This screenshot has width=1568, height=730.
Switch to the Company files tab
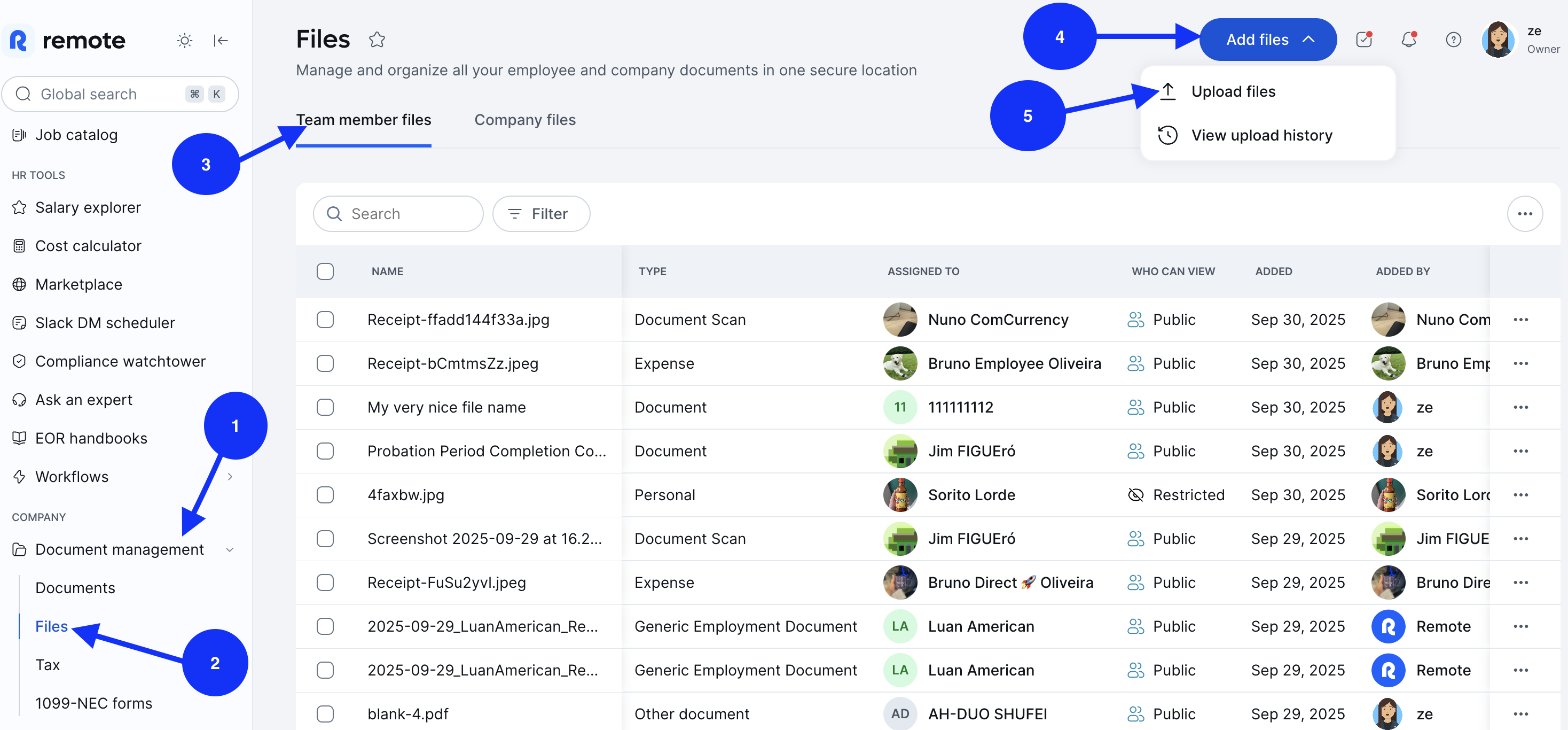click(524, 120)
